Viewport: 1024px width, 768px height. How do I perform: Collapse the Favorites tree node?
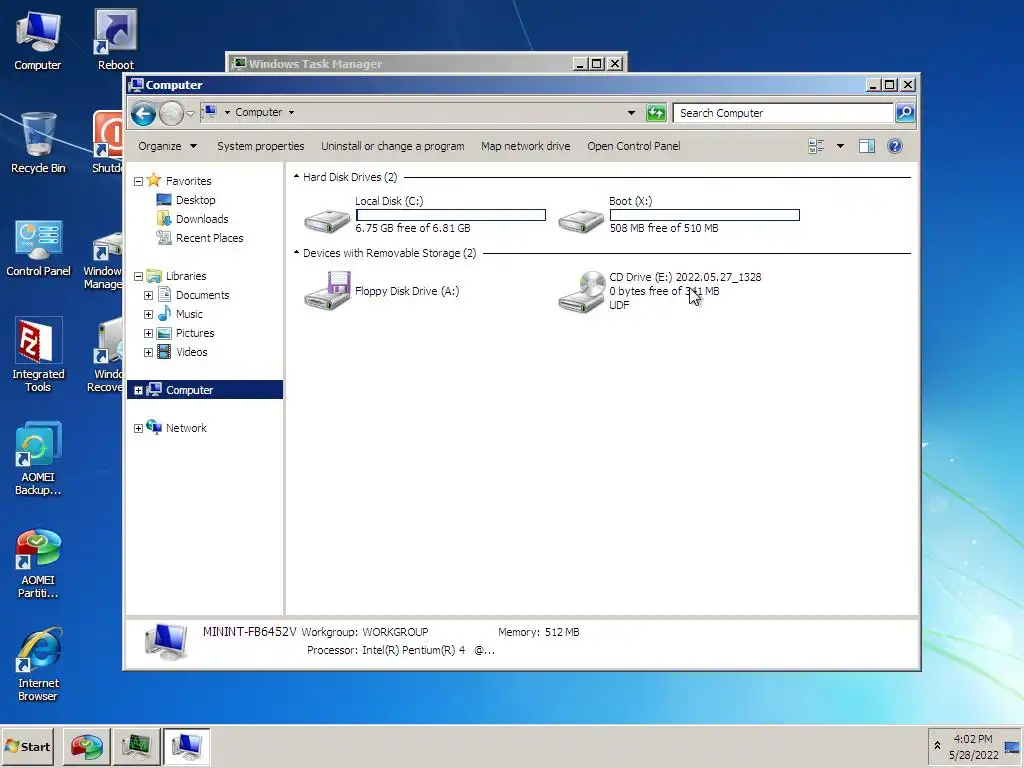coord(138,182)
